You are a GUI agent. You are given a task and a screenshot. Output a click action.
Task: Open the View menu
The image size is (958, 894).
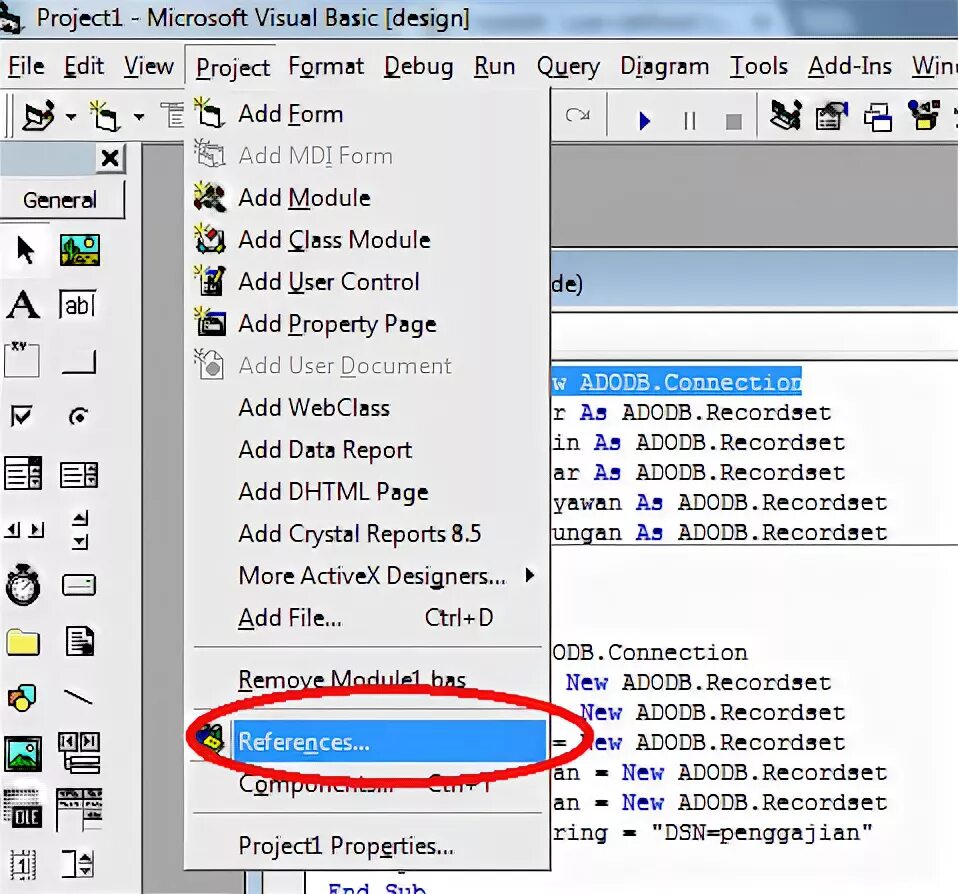pos(148,66)
